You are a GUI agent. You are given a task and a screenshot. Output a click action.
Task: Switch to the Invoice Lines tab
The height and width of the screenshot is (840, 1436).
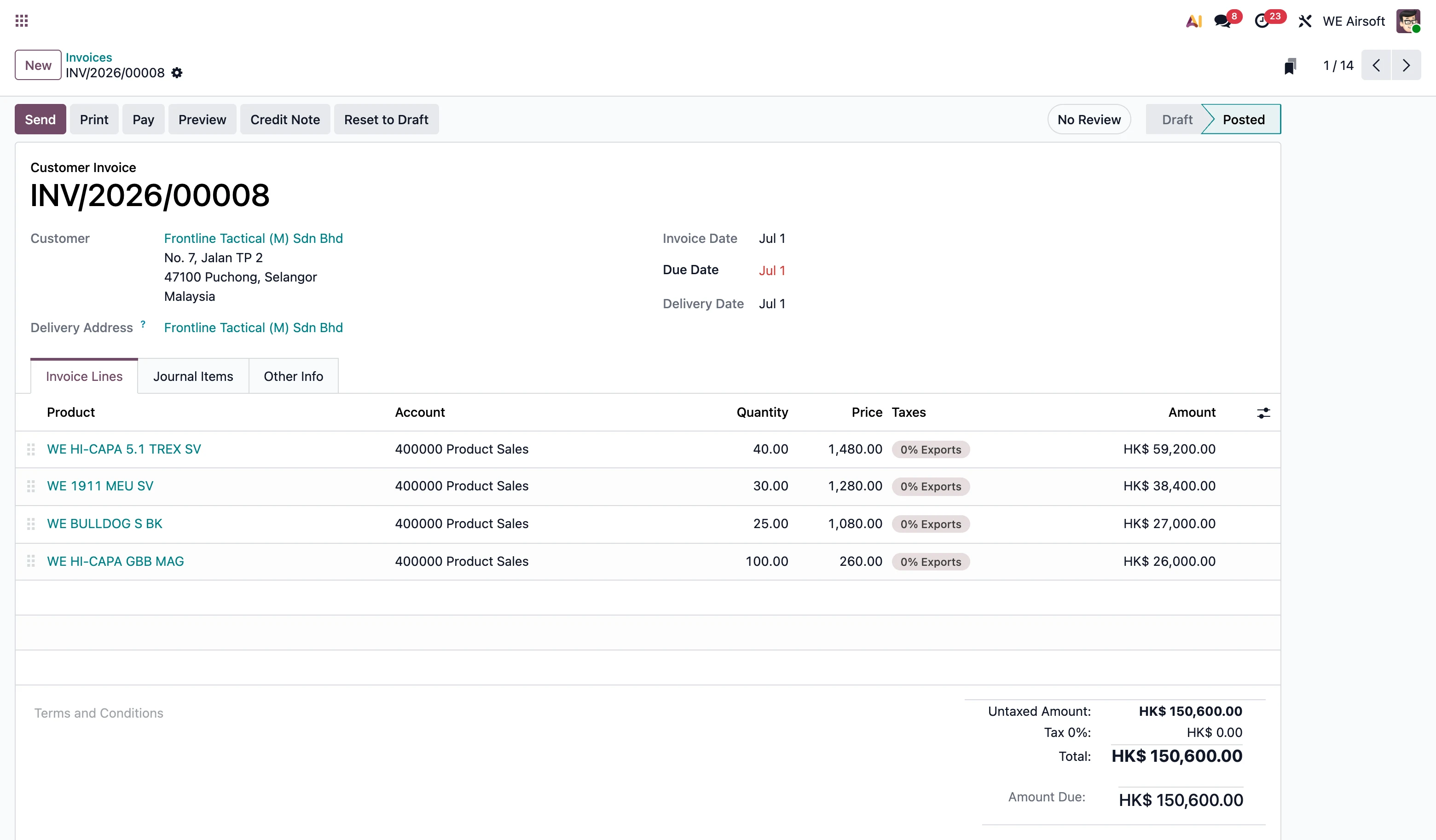(84, 376)
